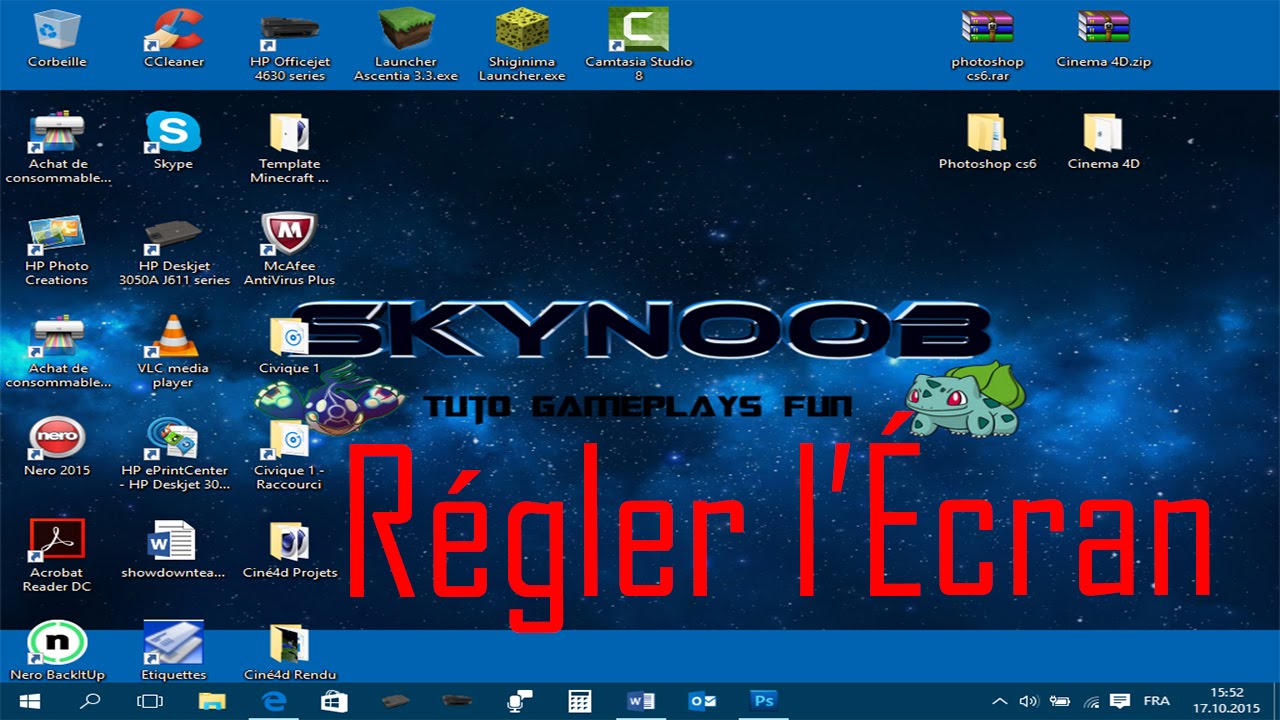Viewport: 1280px width, 720px height.
Task: Select the Civique 1 - Raccourci shortcut
Action: pyautogui.click(x=289, y=454)
